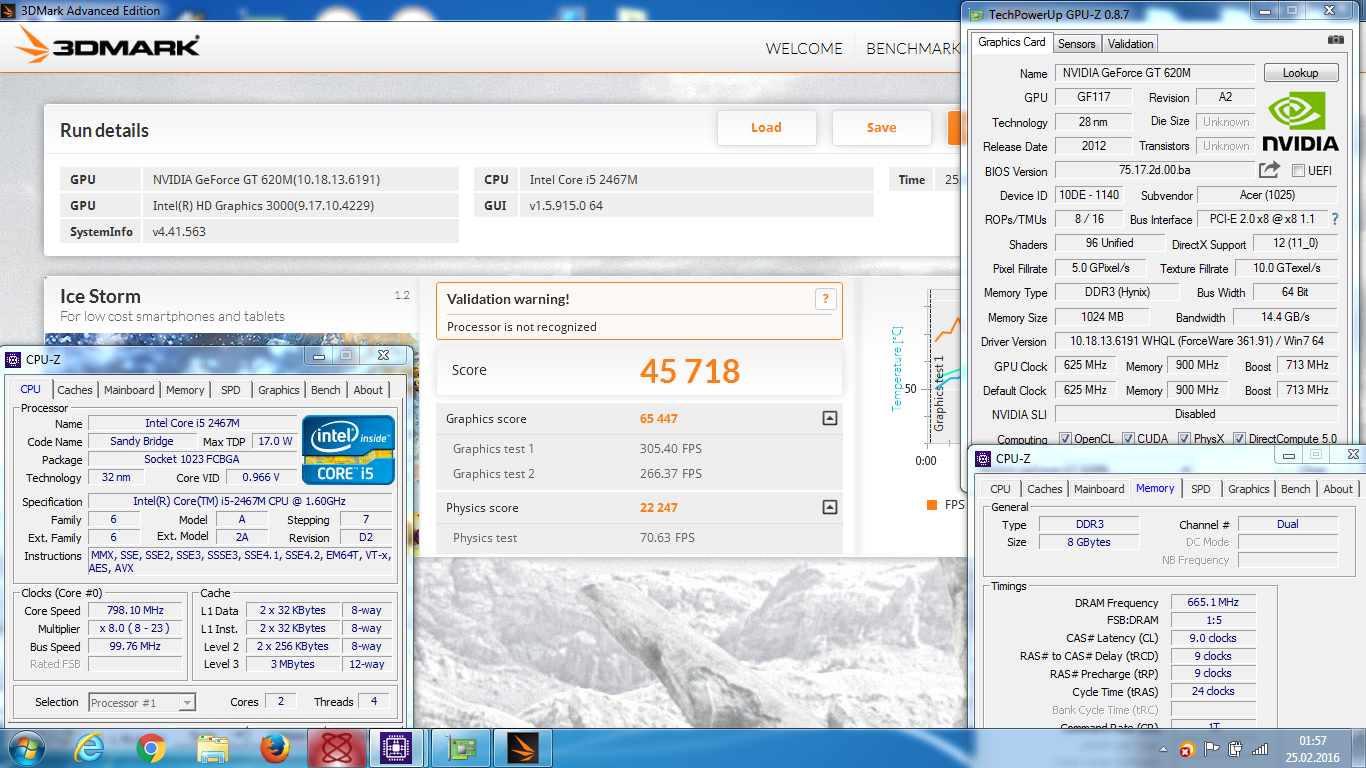Open SPD tab in right CPU-Z window
This screenshot has height=768, width=1366.
1201,489
